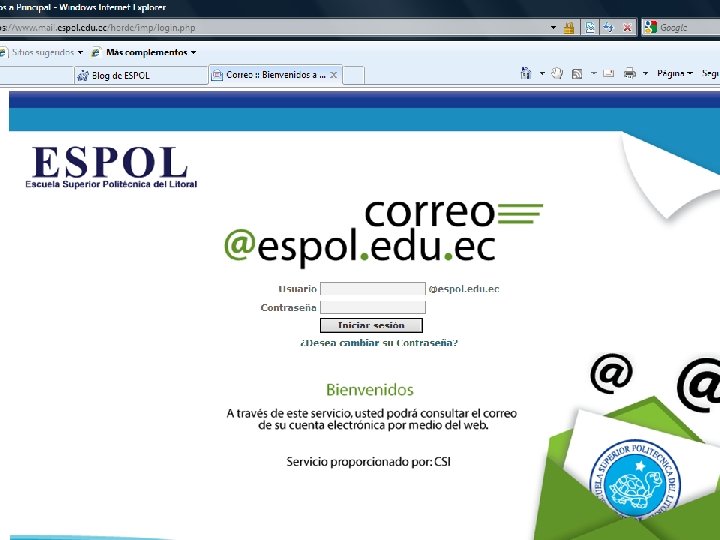
Task: Click the Usuario input field
Action: (x=373, y=289)
